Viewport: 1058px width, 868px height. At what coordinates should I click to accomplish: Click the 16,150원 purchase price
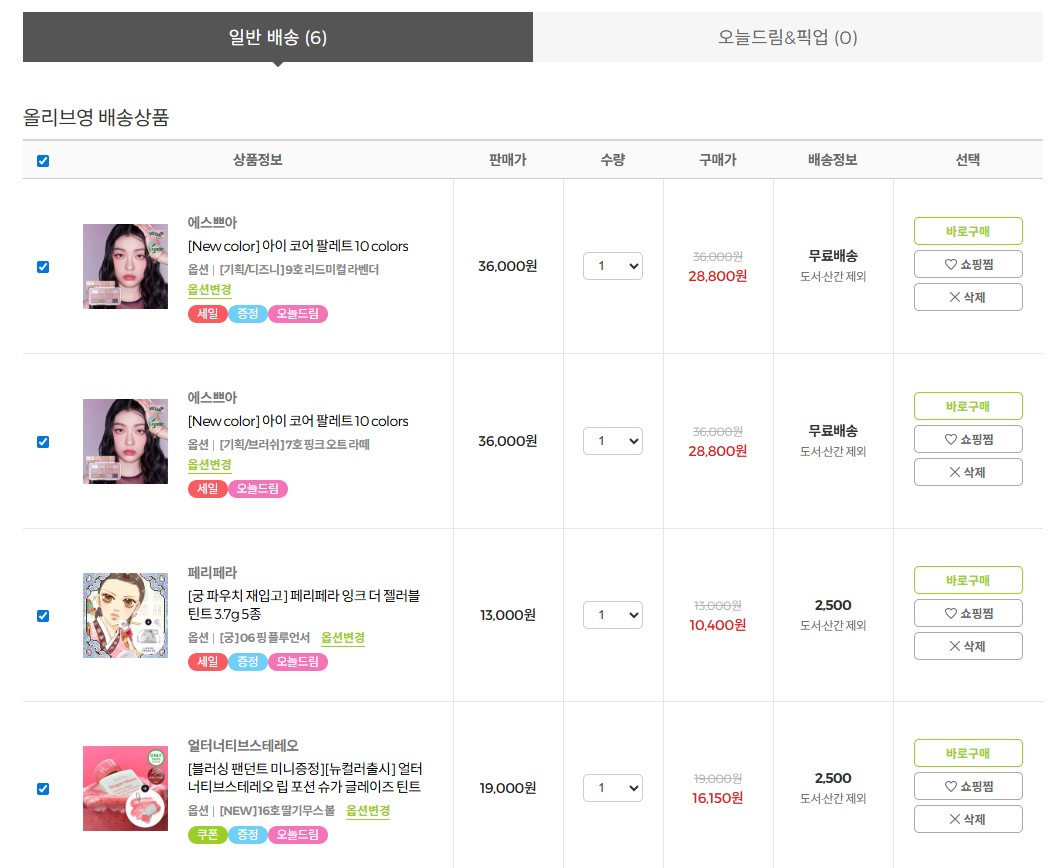[717, 798]
